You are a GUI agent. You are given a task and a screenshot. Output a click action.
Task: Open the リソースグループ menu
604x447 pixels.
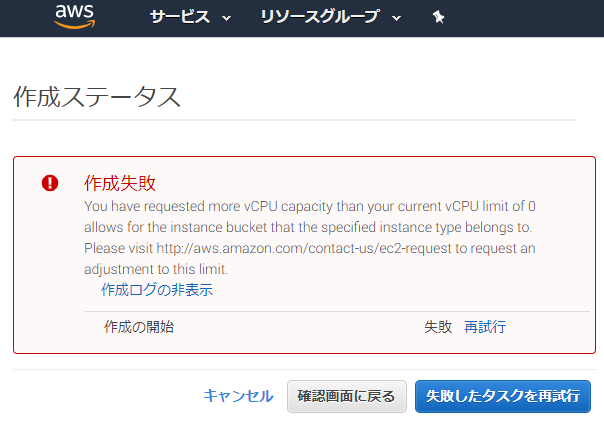tap(320, 17)
